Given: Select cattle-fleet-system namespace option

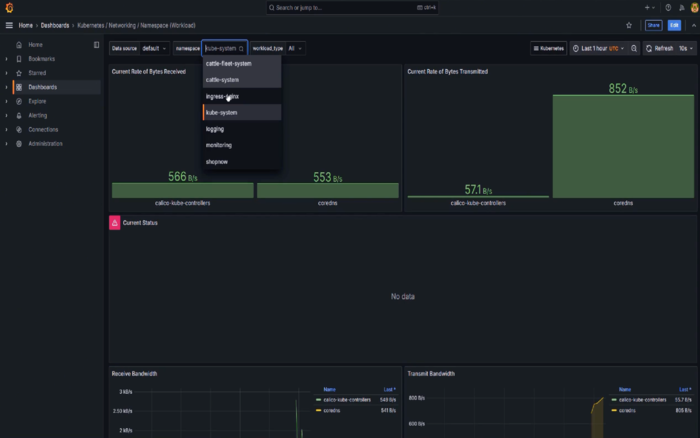Looking at the screenshot, I should [242, 63].
